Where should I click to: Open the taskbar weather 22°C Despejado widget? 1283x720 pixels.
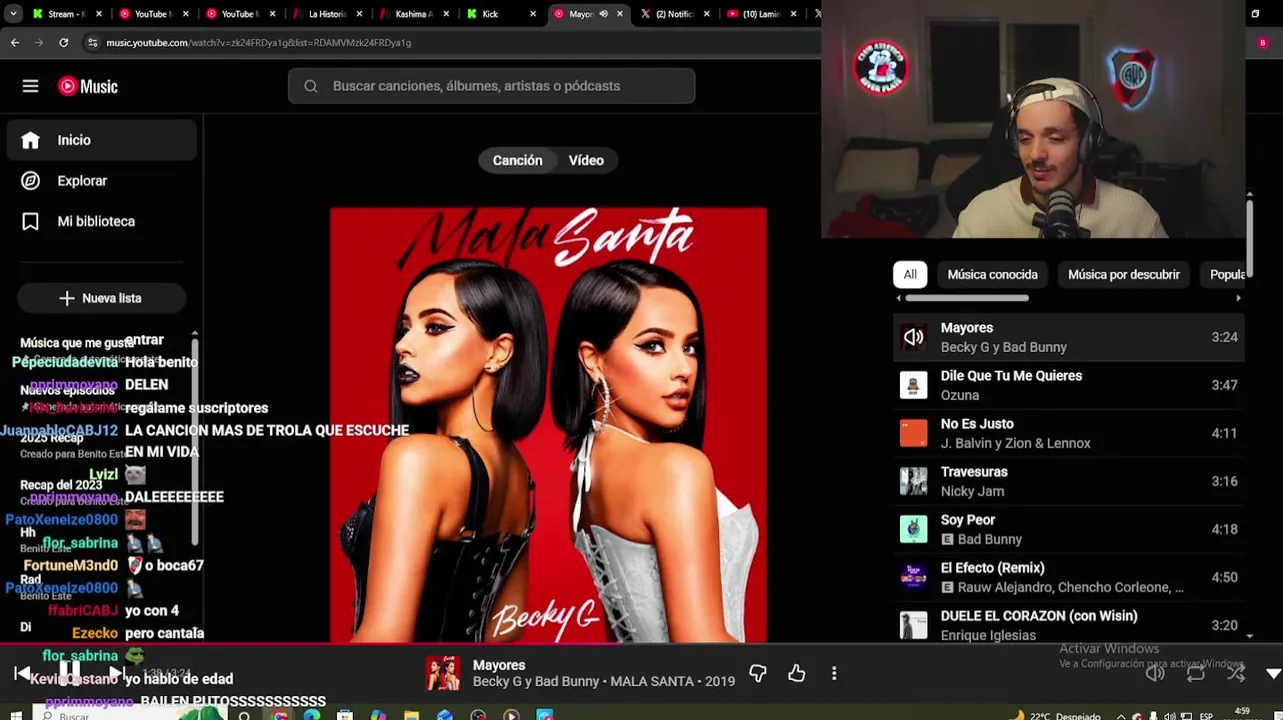pos(1058,716)
